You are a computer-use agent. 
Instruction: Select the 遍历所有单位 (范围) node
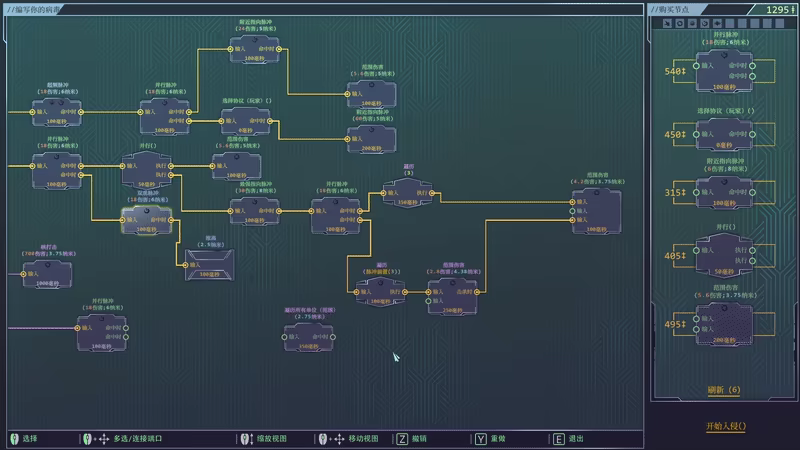point(308,337)
